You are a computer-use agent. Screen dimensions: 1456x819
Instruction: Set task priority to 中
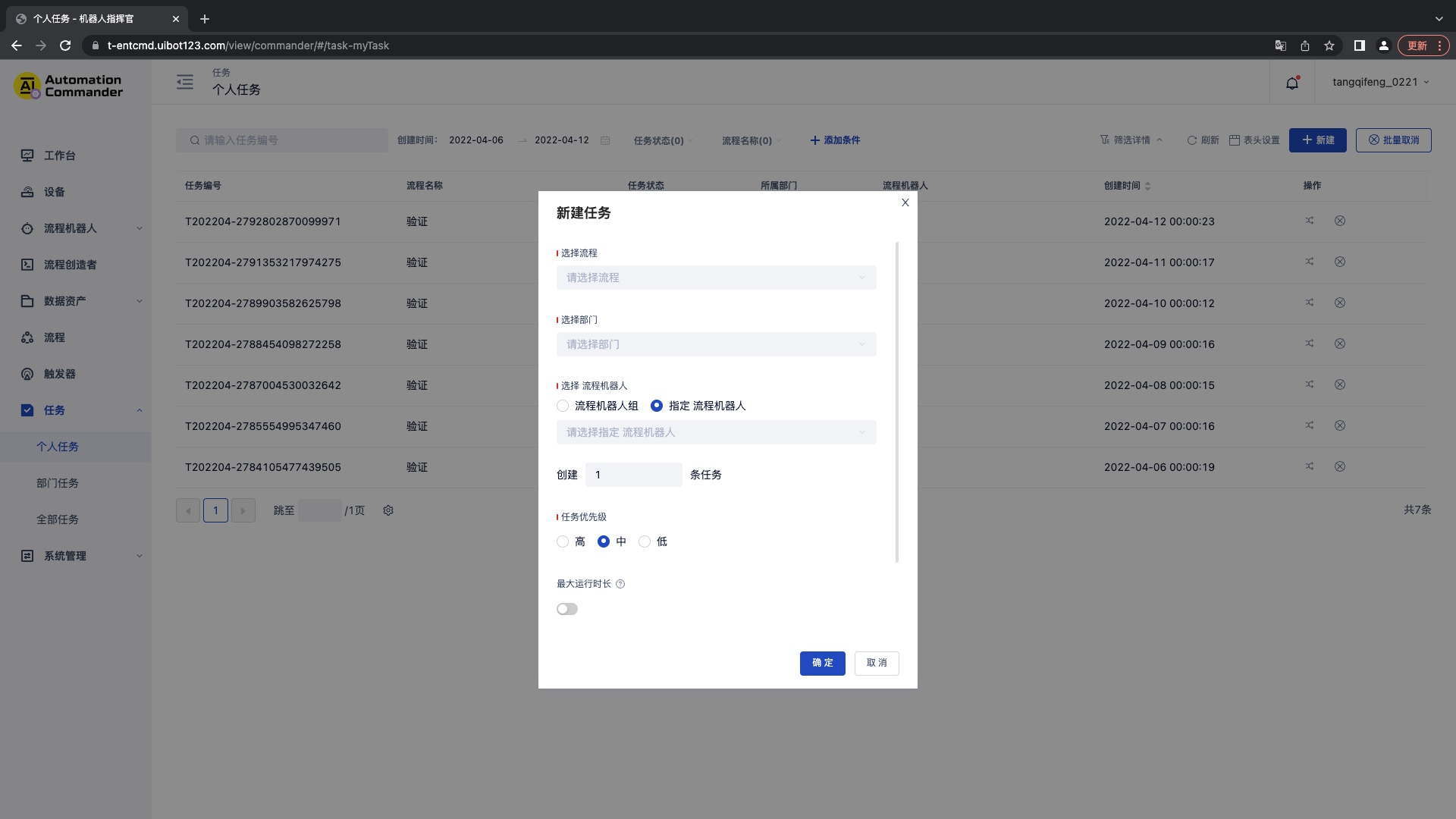(x=604, y=541)
